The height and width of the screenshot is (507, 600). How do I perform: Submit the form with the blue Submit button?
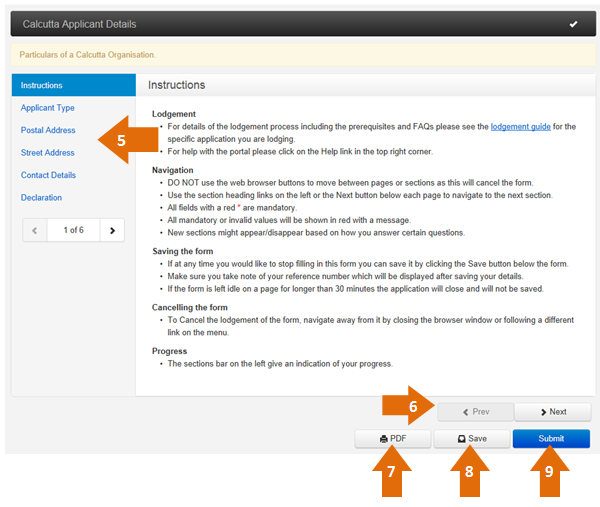point(551,439)
